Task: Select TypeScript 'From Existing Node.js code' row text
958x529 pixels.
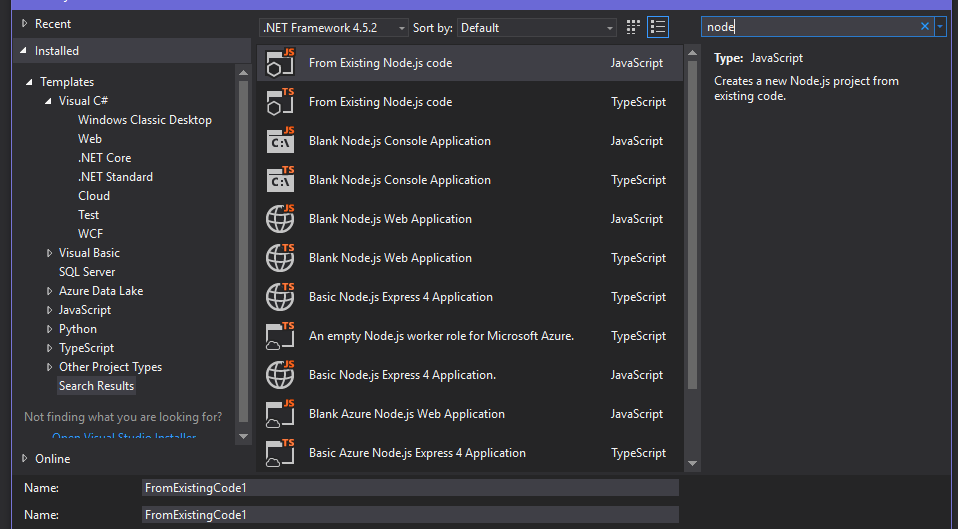Action: [x=381, y=102]
